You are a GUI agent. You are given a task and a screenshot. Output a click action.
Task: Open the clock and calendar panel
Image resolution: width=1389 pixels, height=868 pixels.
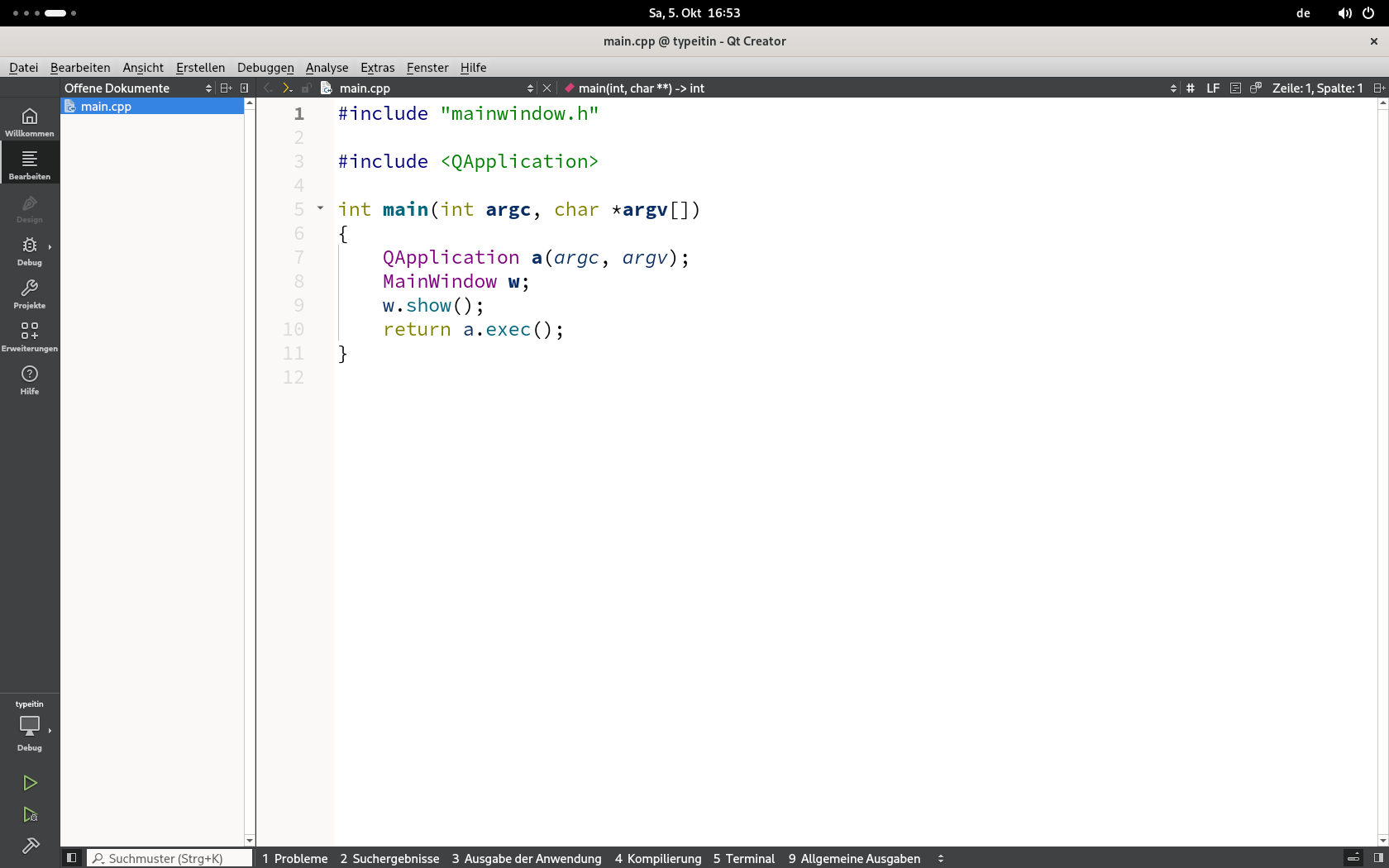694,13
